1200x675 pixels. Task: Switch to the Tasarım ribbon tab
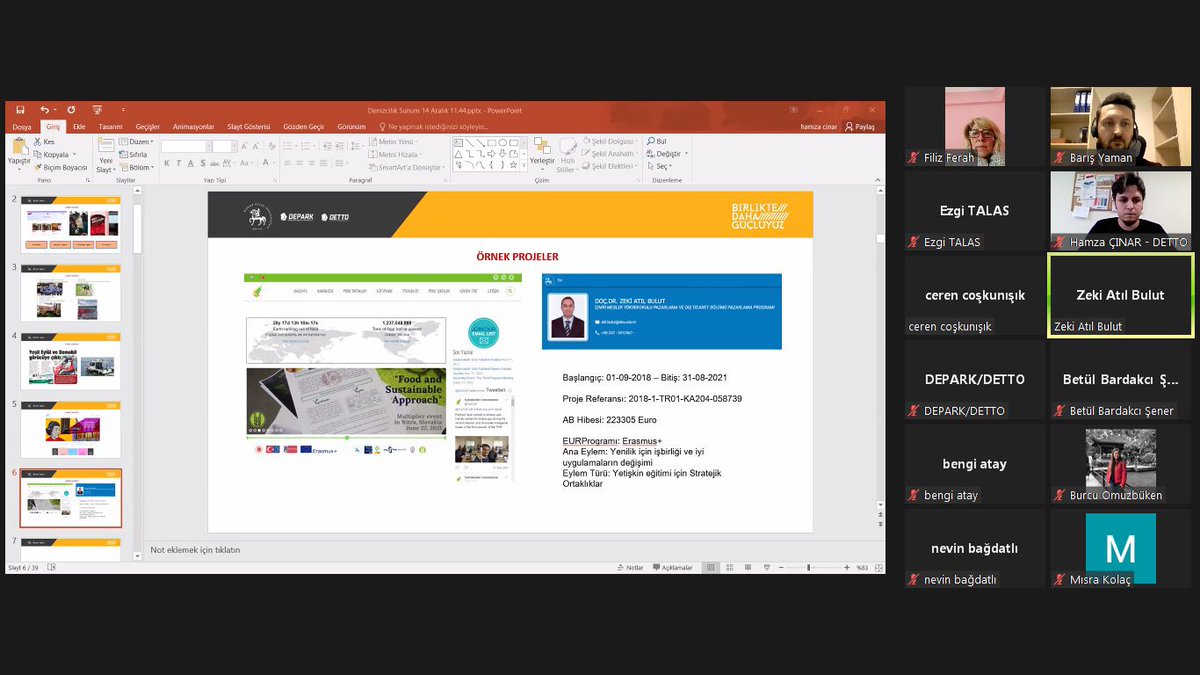tap(110, 127)
